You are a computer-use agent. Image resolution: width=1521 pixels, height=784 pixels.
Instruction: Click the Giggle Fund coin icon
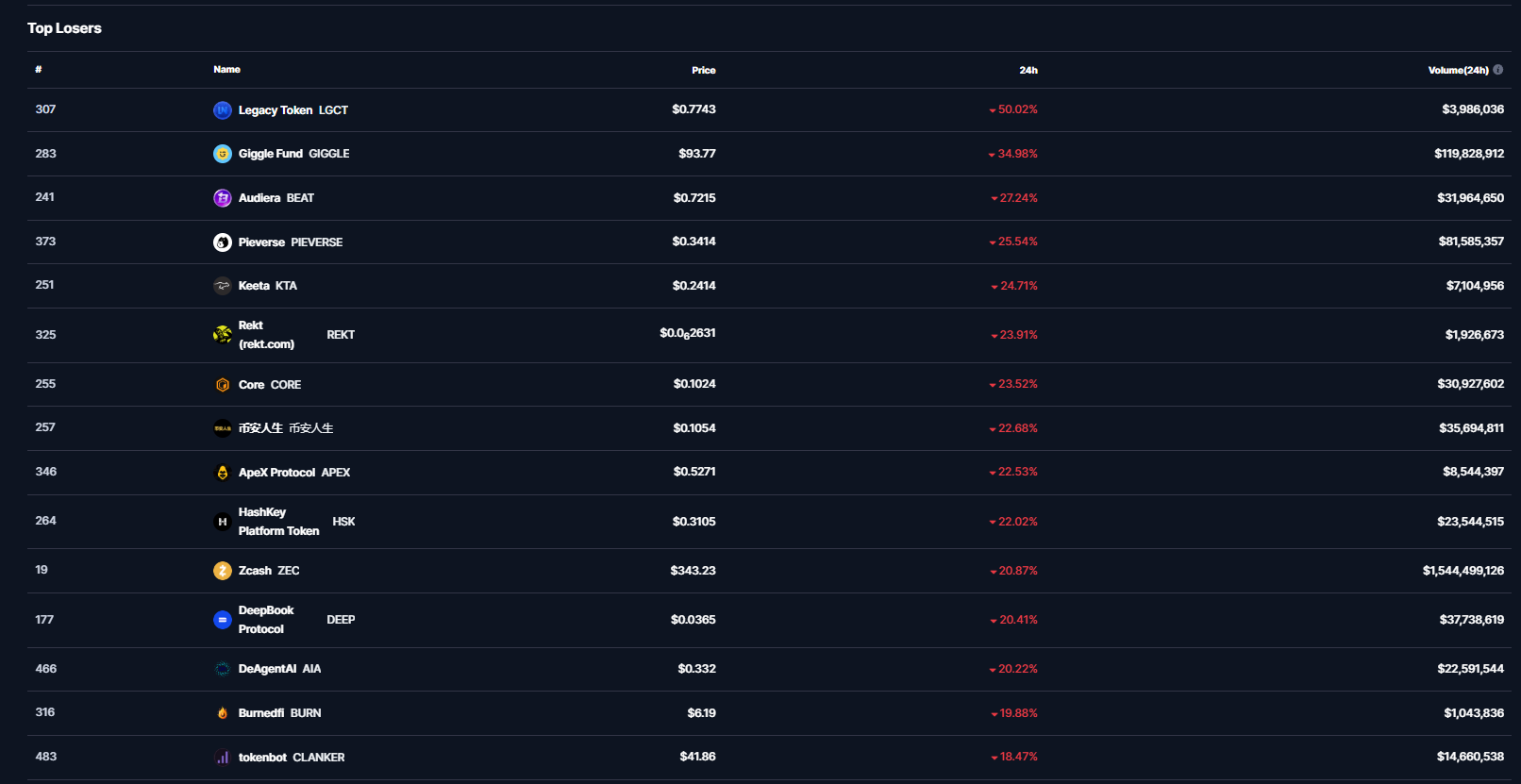pos(223,154)
